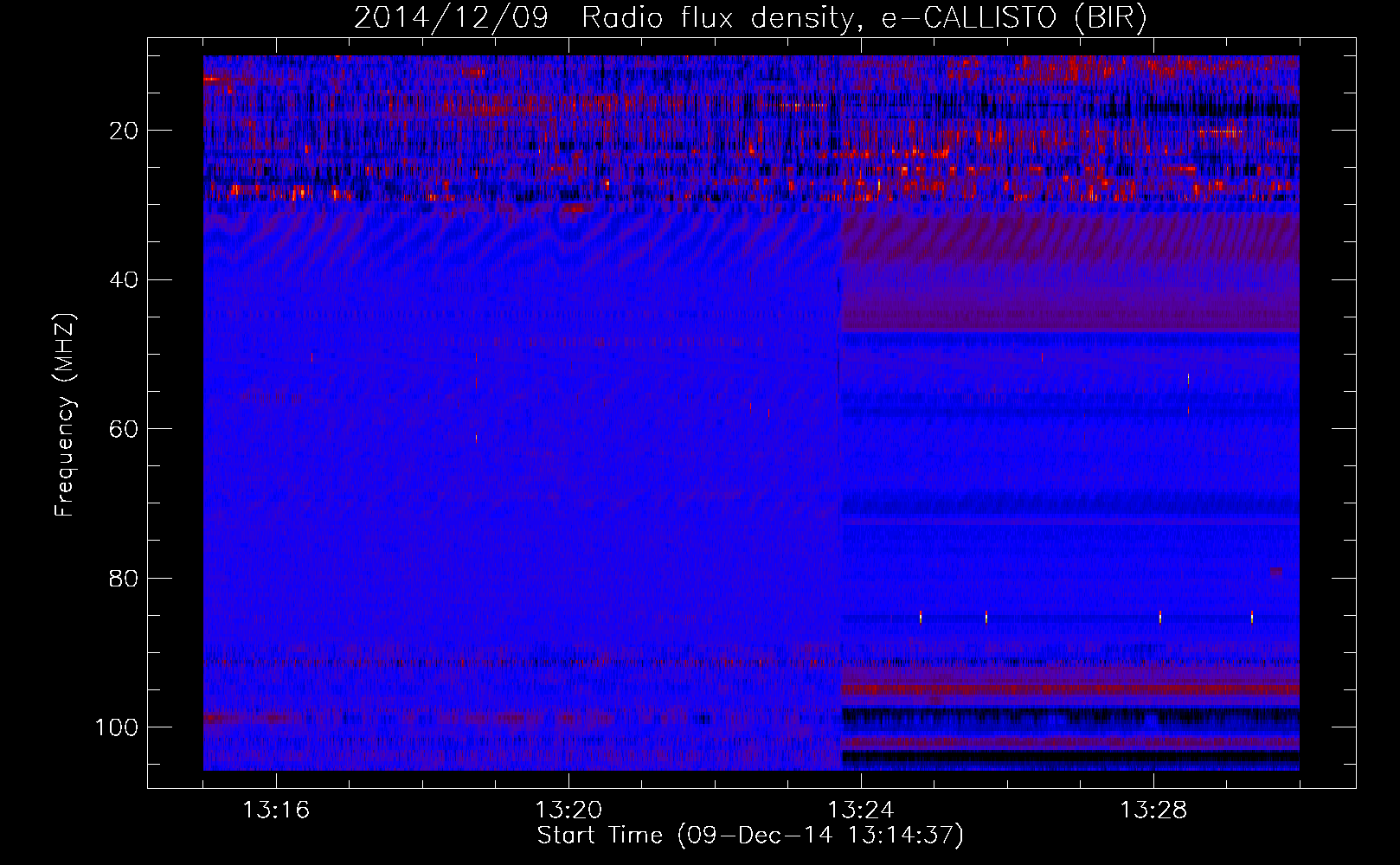Click the 13:16 time tick label

click(276, 811)
